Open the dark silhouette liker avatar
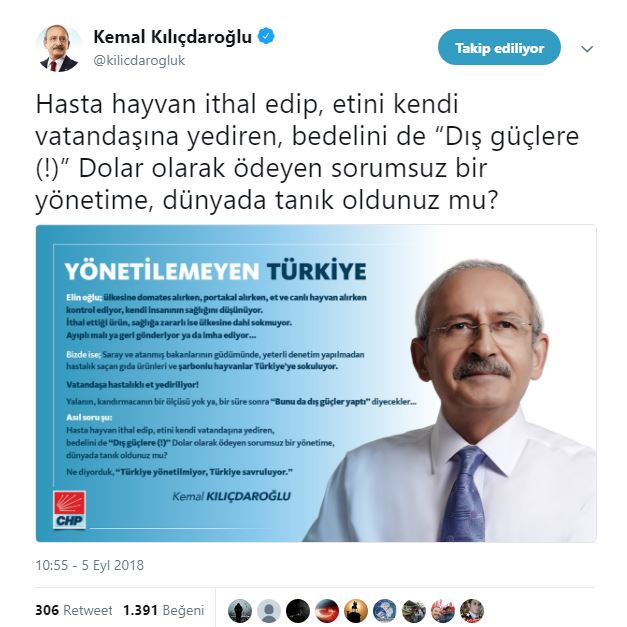Viewport: 627px width, 627px height. pos(240,611)
